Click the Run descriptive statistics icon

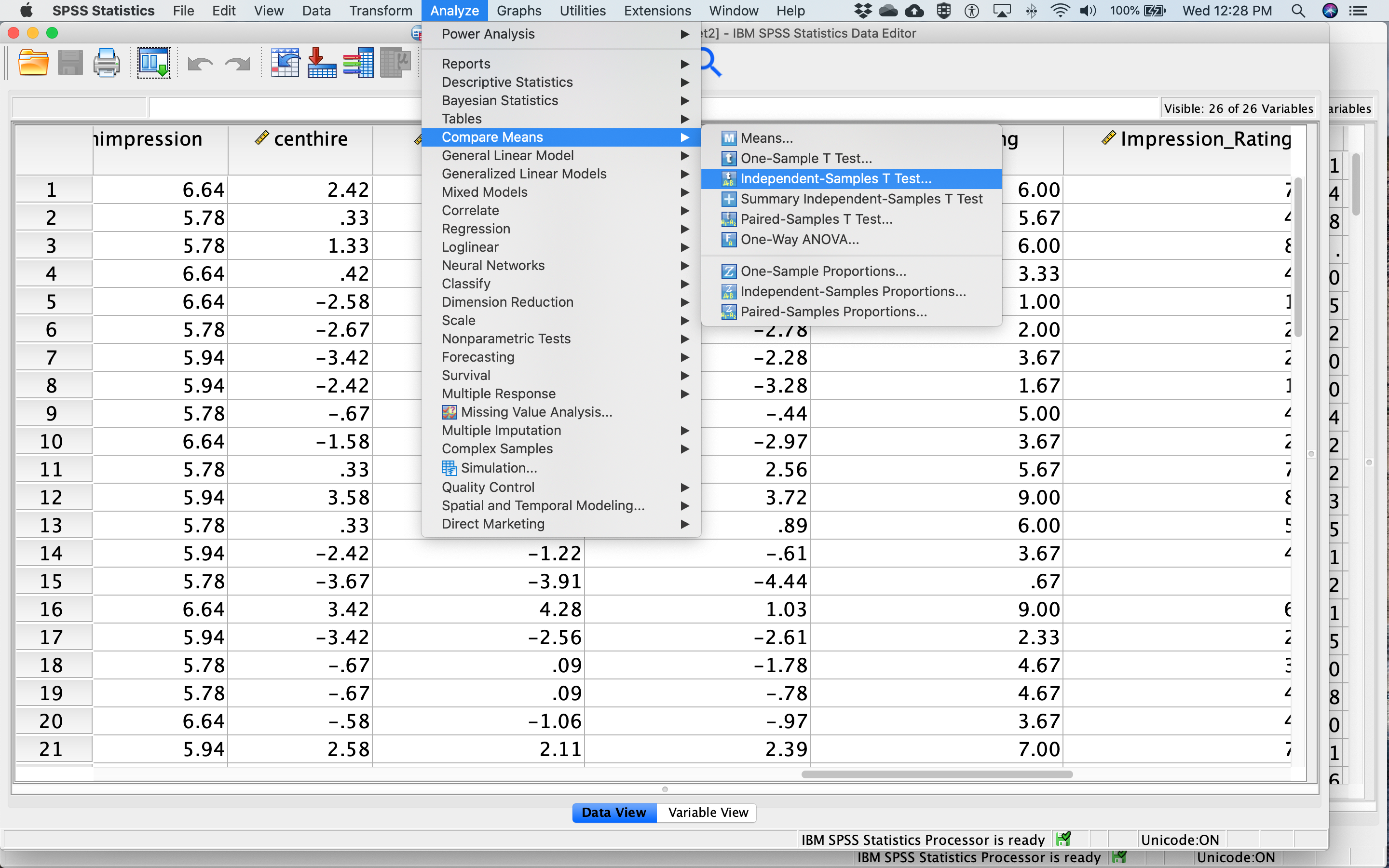(395, 63)
